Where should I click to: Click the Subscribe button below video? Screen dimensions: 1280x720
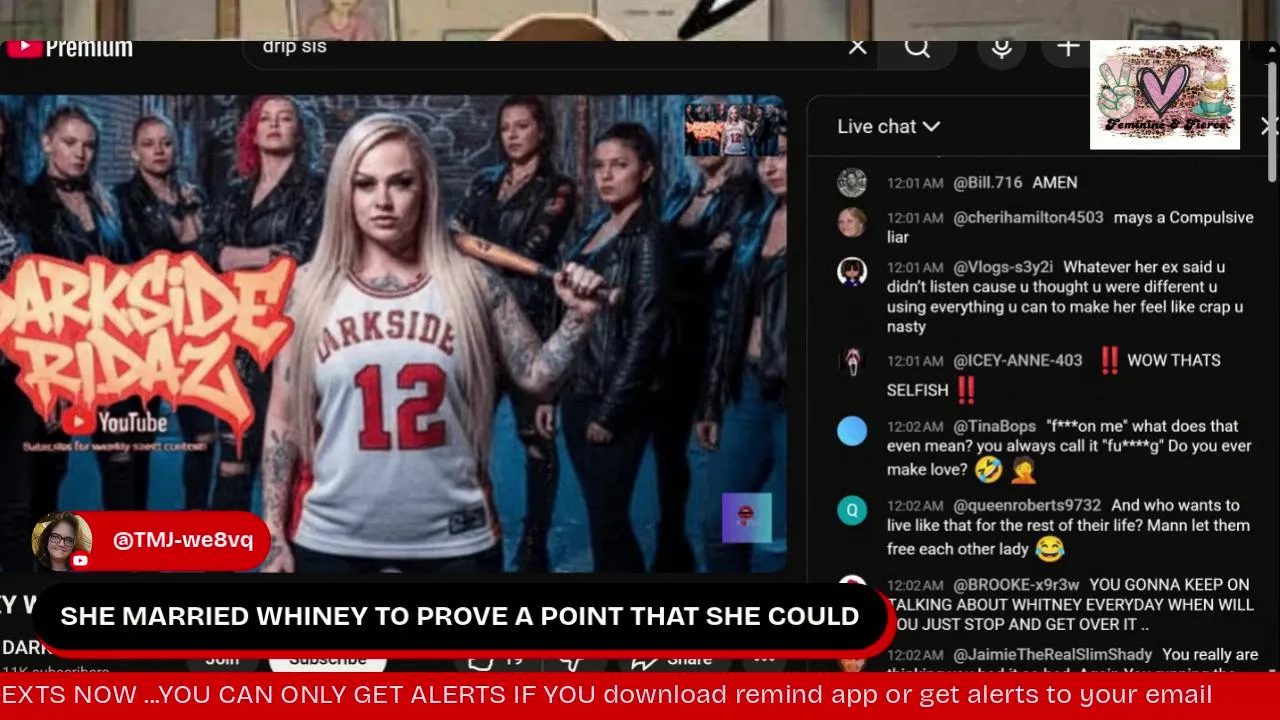pos(327,659)
